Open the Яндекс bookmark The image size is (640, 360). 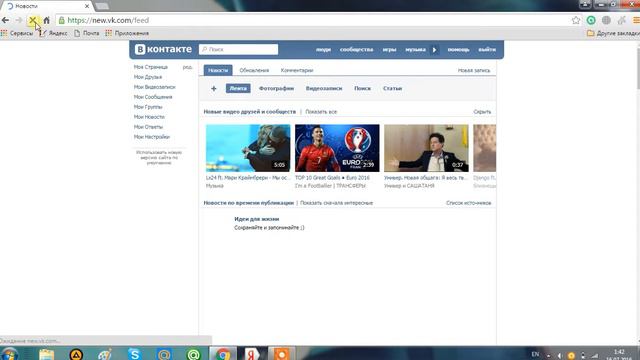(x=53, y=33)
